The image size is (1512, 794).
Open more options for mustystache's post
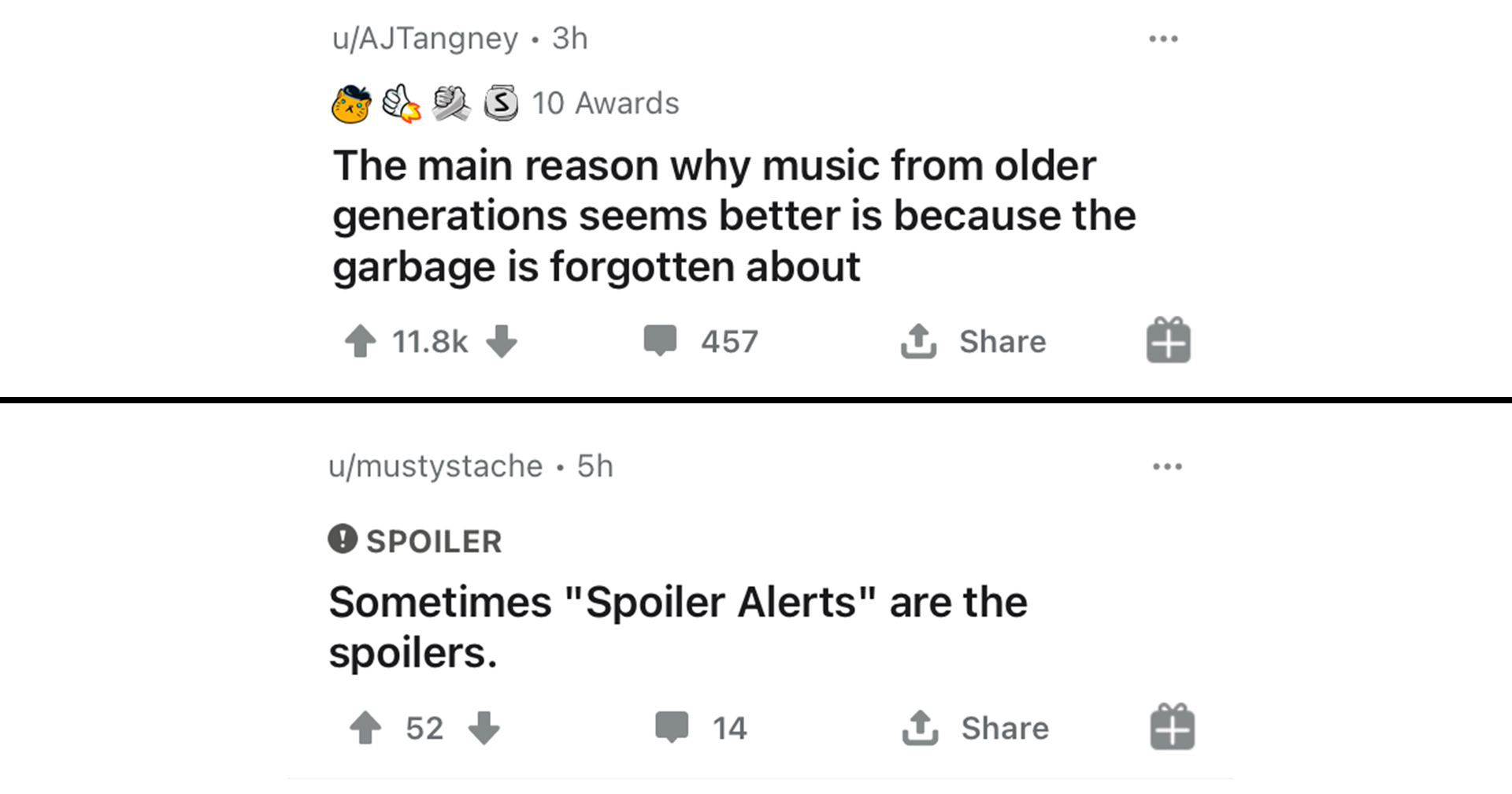point(1166,466)
